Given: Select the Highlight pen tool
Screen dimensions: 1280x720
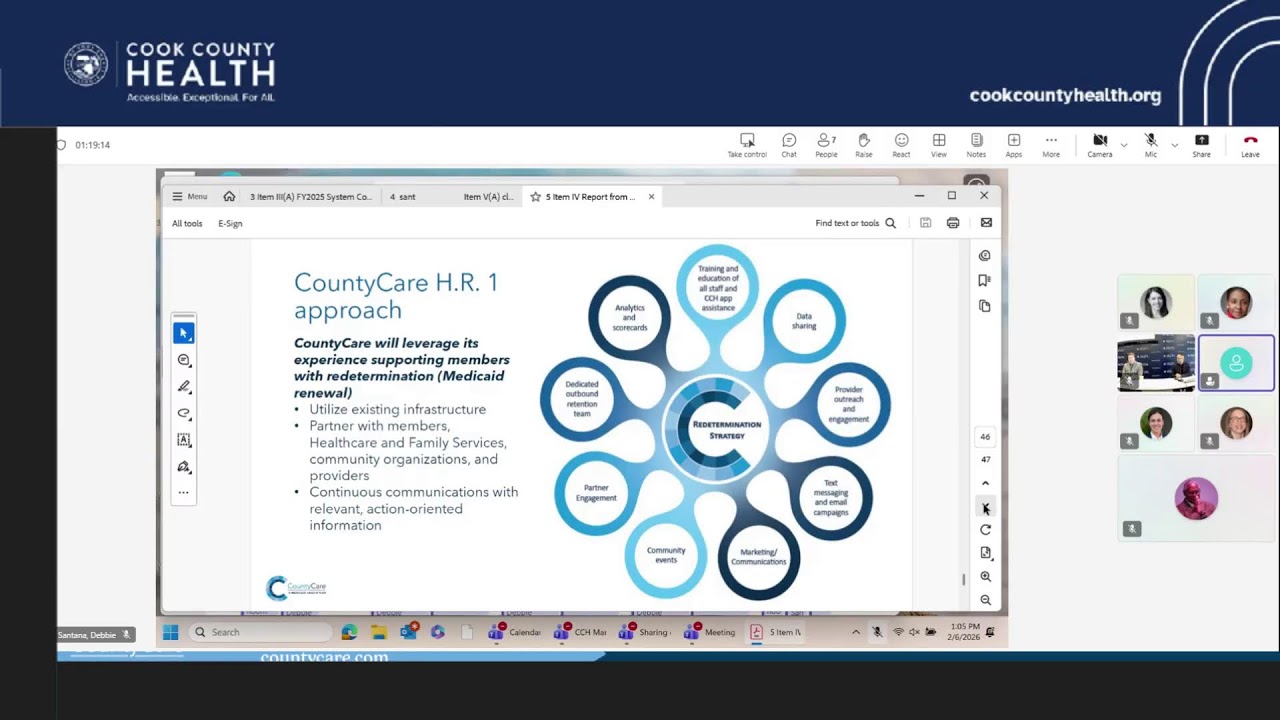Looking at the screenshot, I should (183, 386).
